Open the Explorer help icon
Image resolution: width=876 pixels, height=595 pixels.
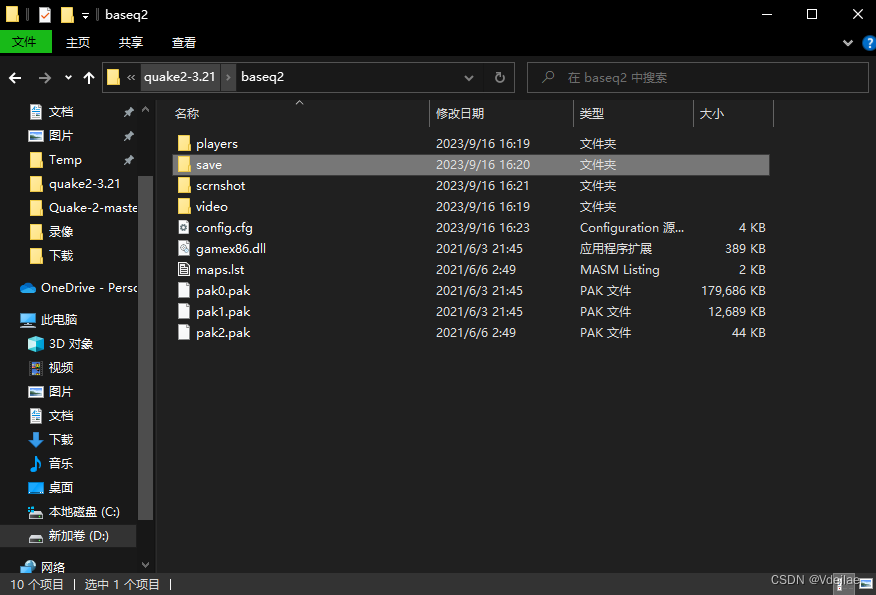[869, 43]
